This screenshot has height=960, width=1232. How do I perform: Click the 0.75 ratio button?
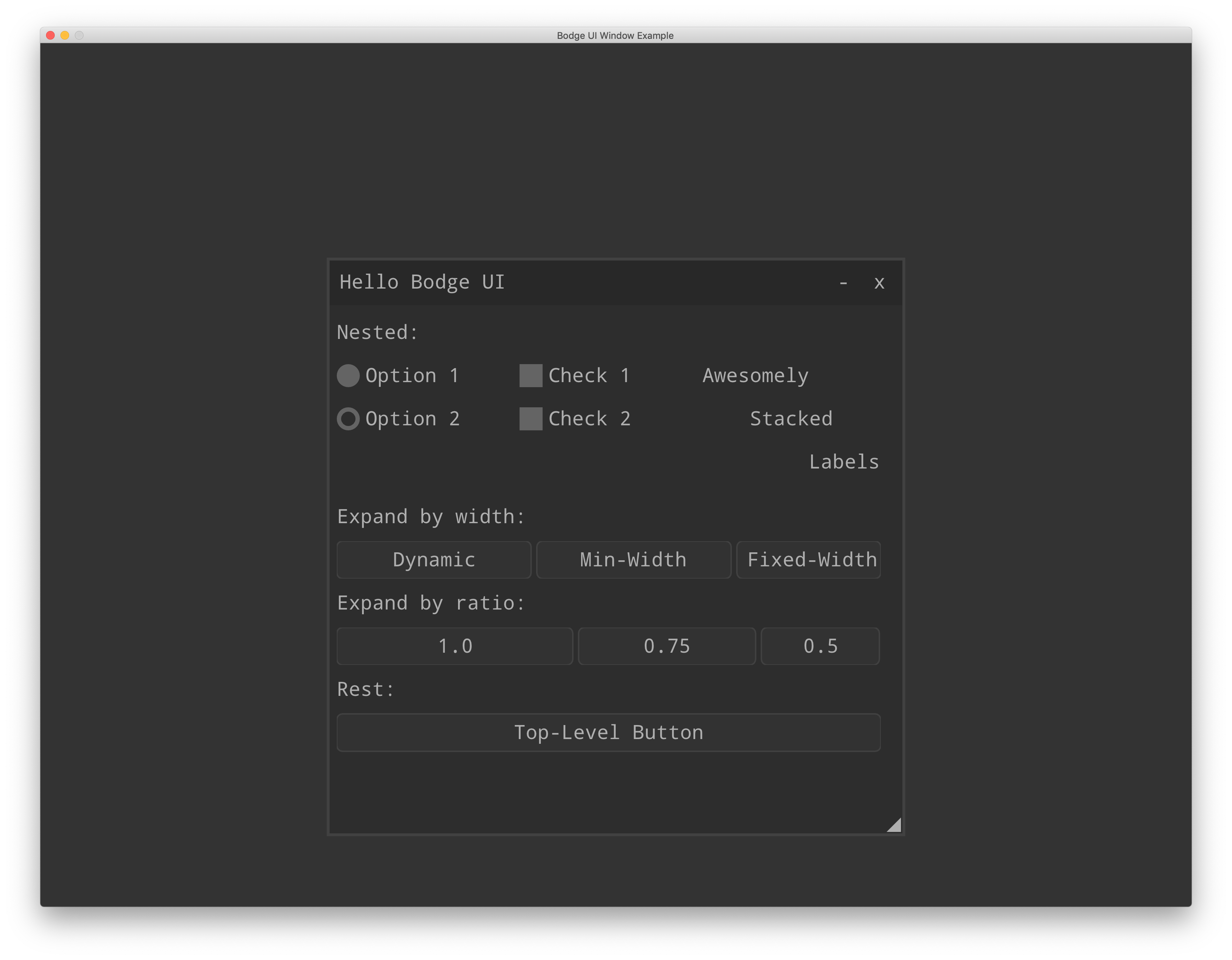click(x=667, y=646)
